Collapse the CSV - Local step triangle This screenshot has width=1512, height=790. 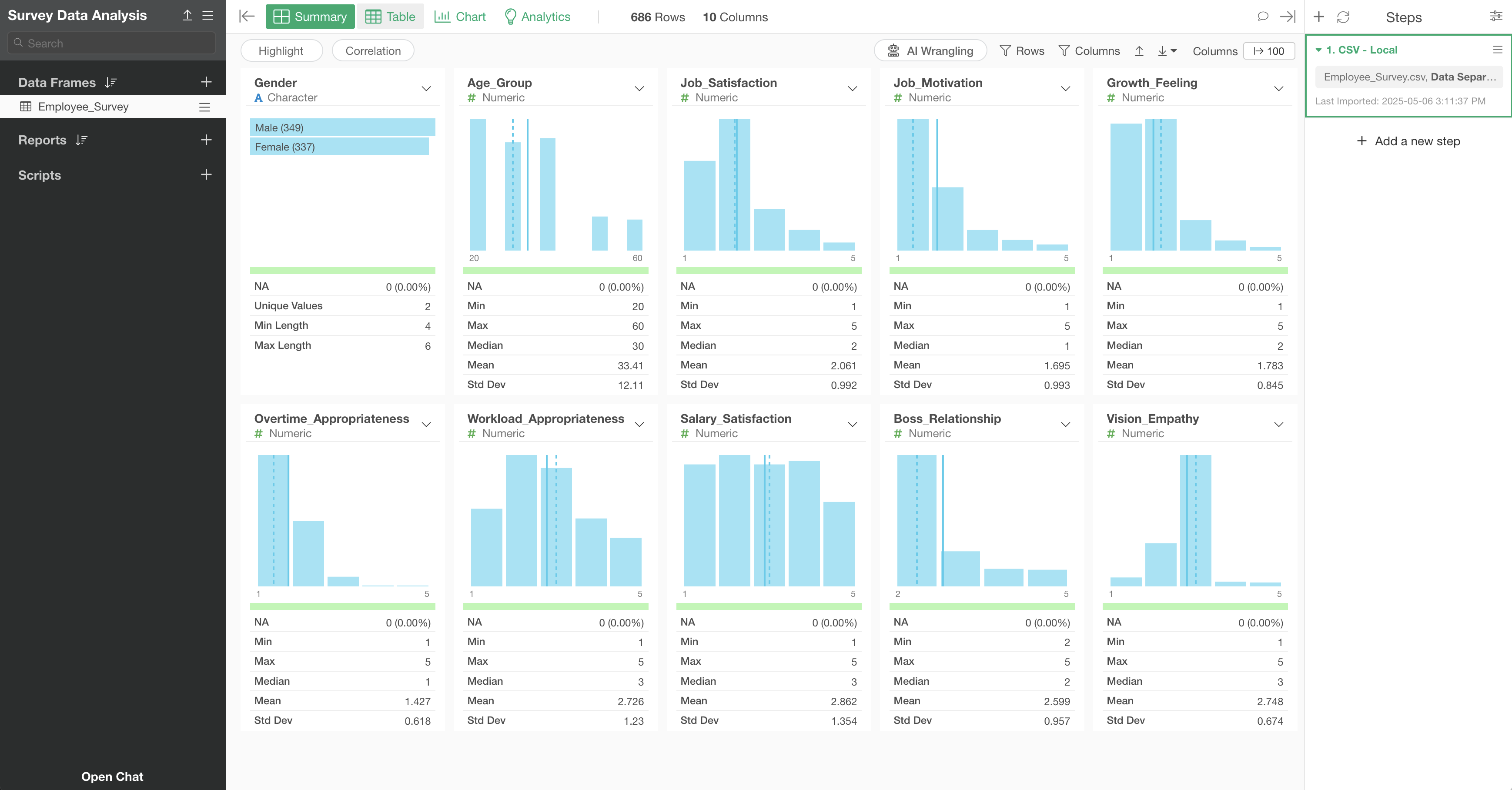pyautogui.click(x=1318, y=50)
